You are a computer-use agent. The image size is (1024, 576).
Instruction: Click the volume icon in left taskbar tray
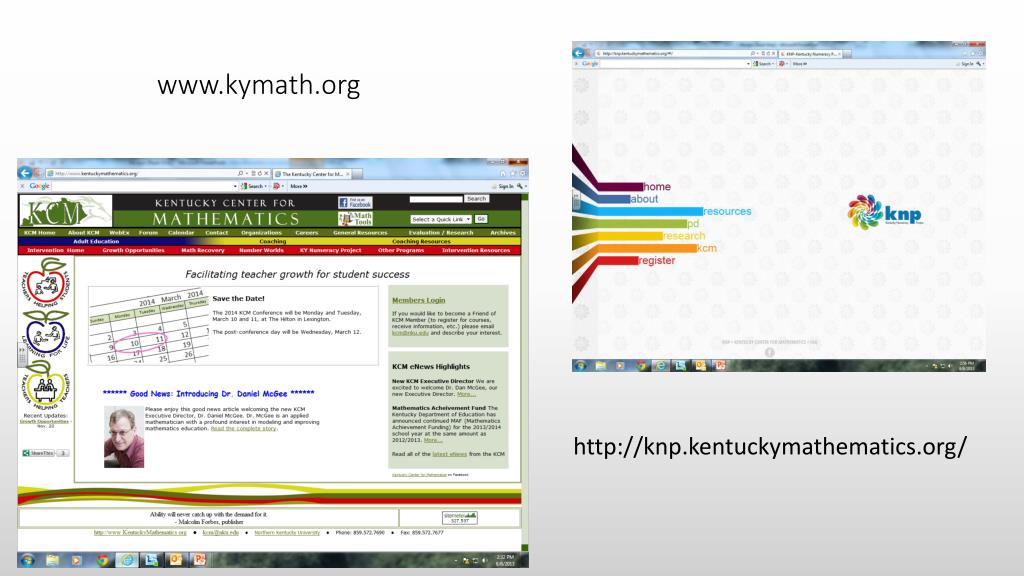(484, 560)
